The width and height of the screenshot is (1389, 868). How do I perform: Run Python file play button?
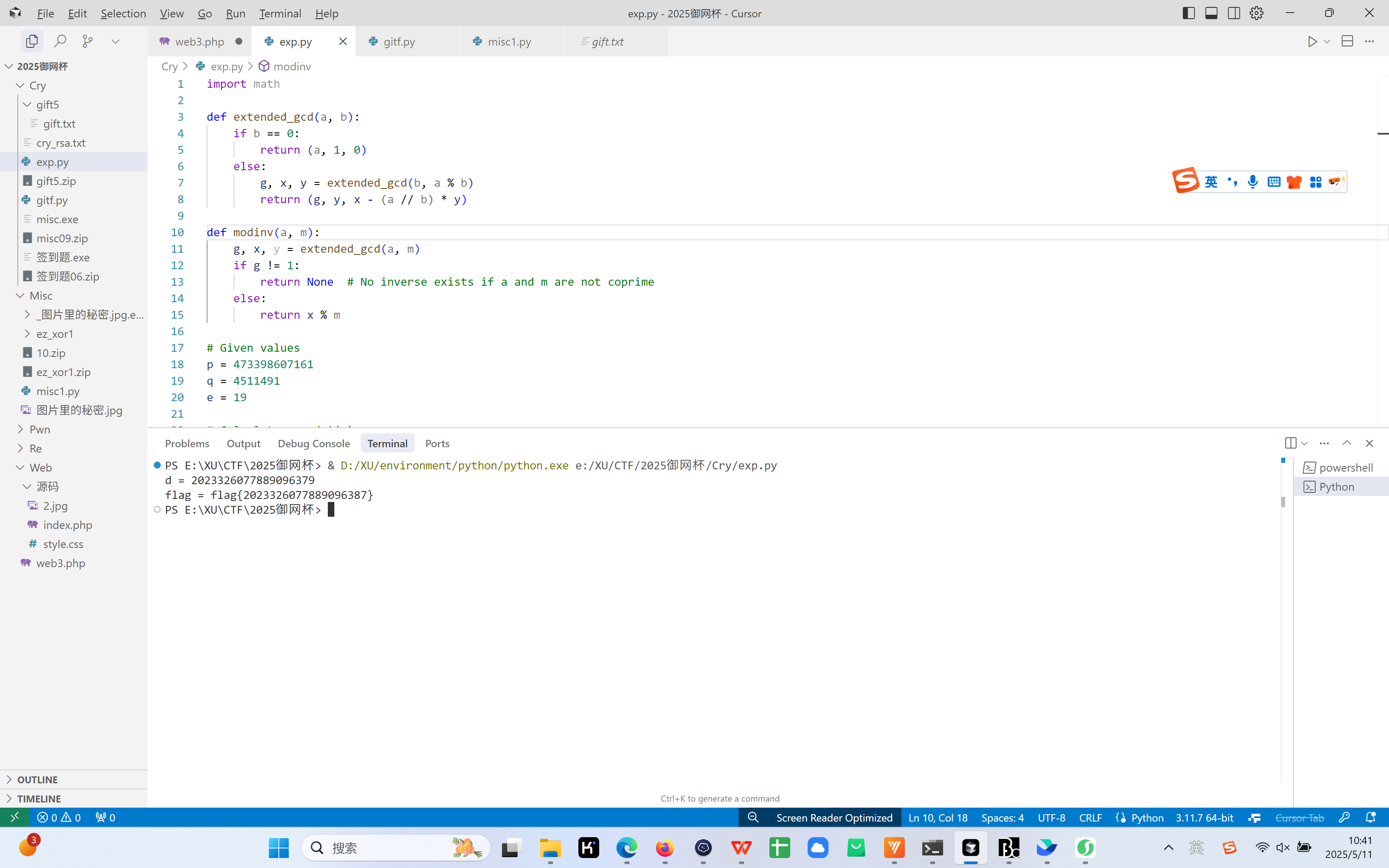[x=1312, y=41]
